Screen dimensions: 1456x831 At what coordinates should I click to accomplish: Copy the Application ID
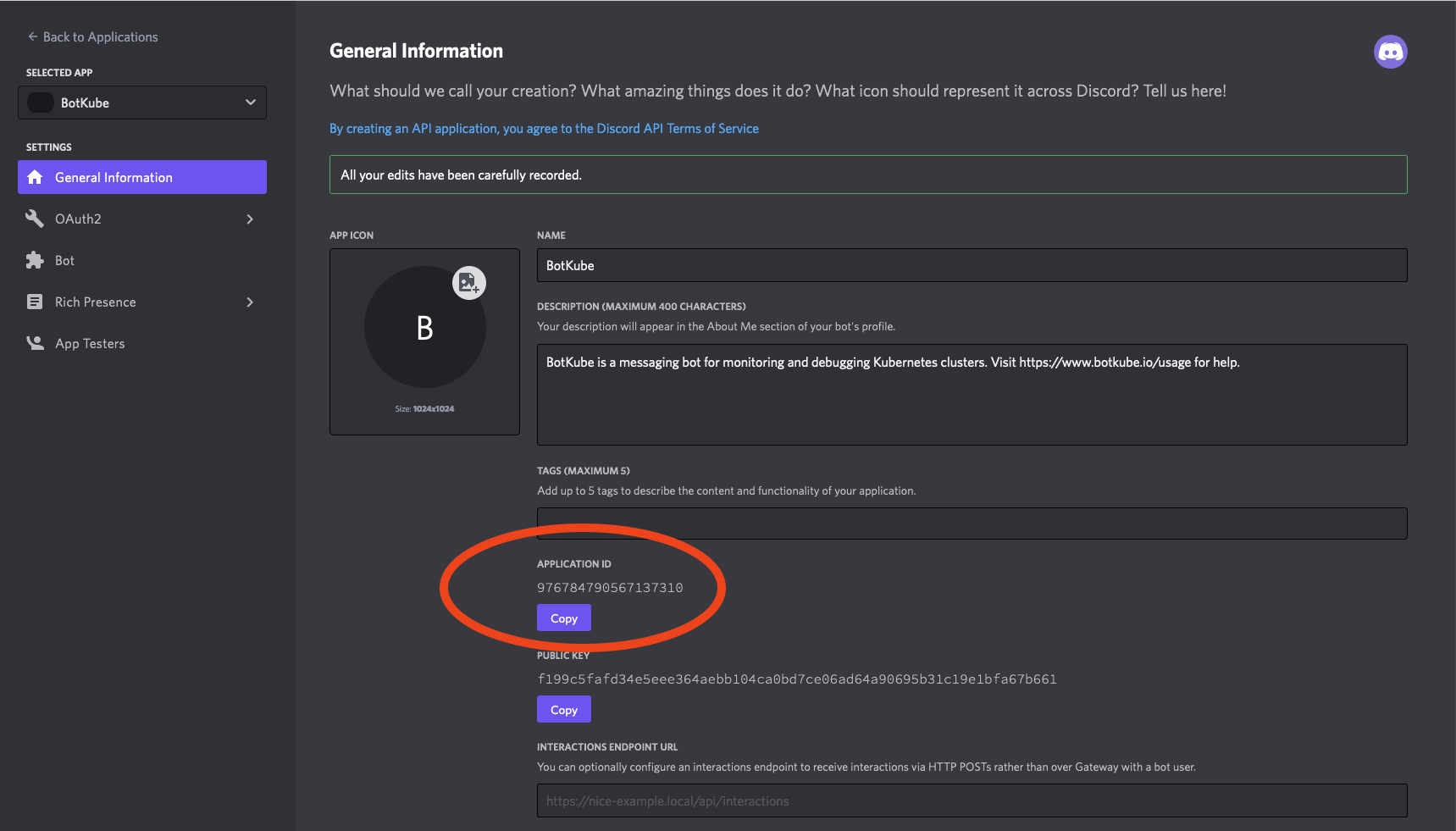tap(563, 618)
